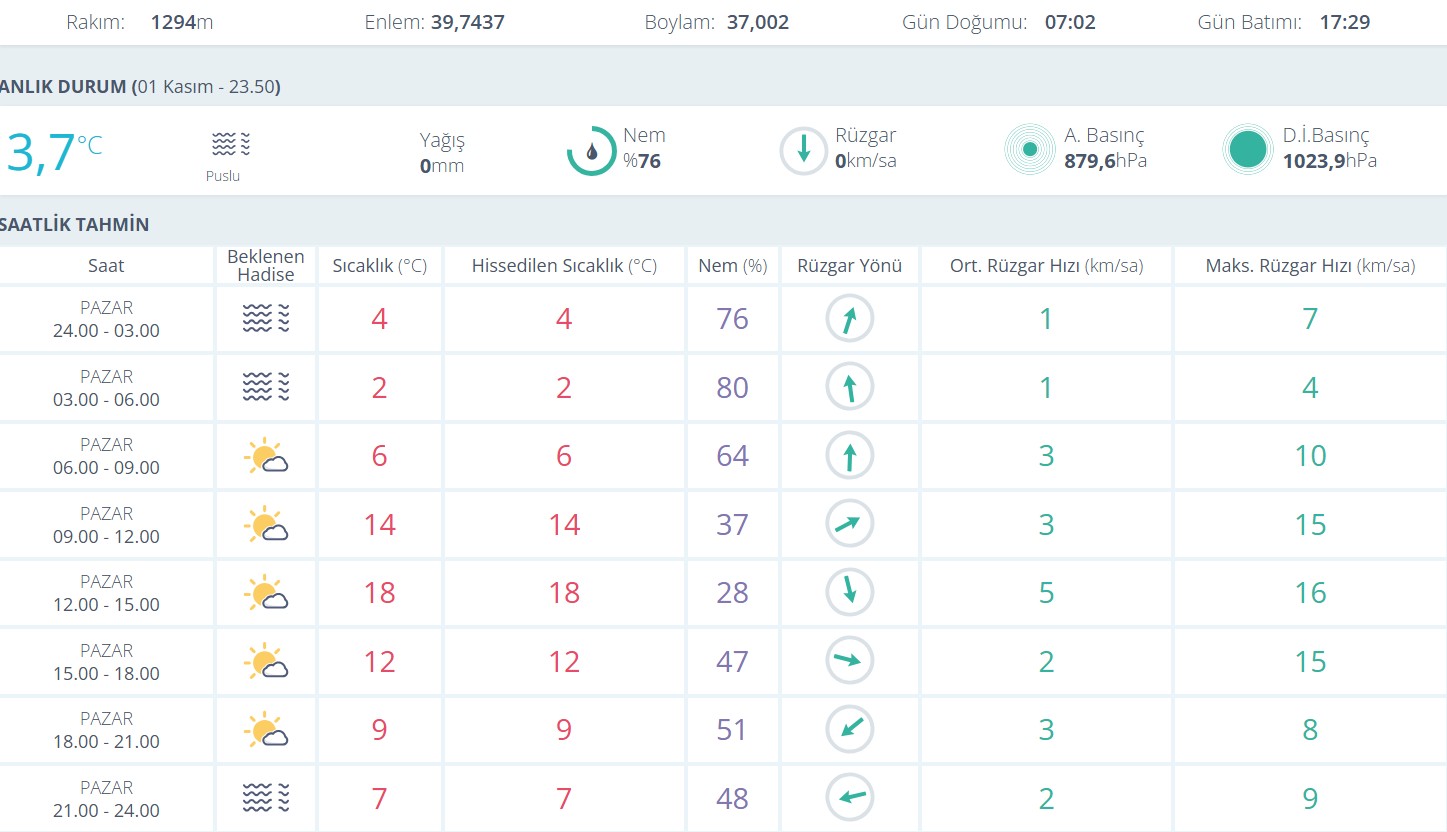Screen dimensions: 1447x832
Task: Click the wind direction arrow for 12.00 - 15.00
Action: pos(849,592)
